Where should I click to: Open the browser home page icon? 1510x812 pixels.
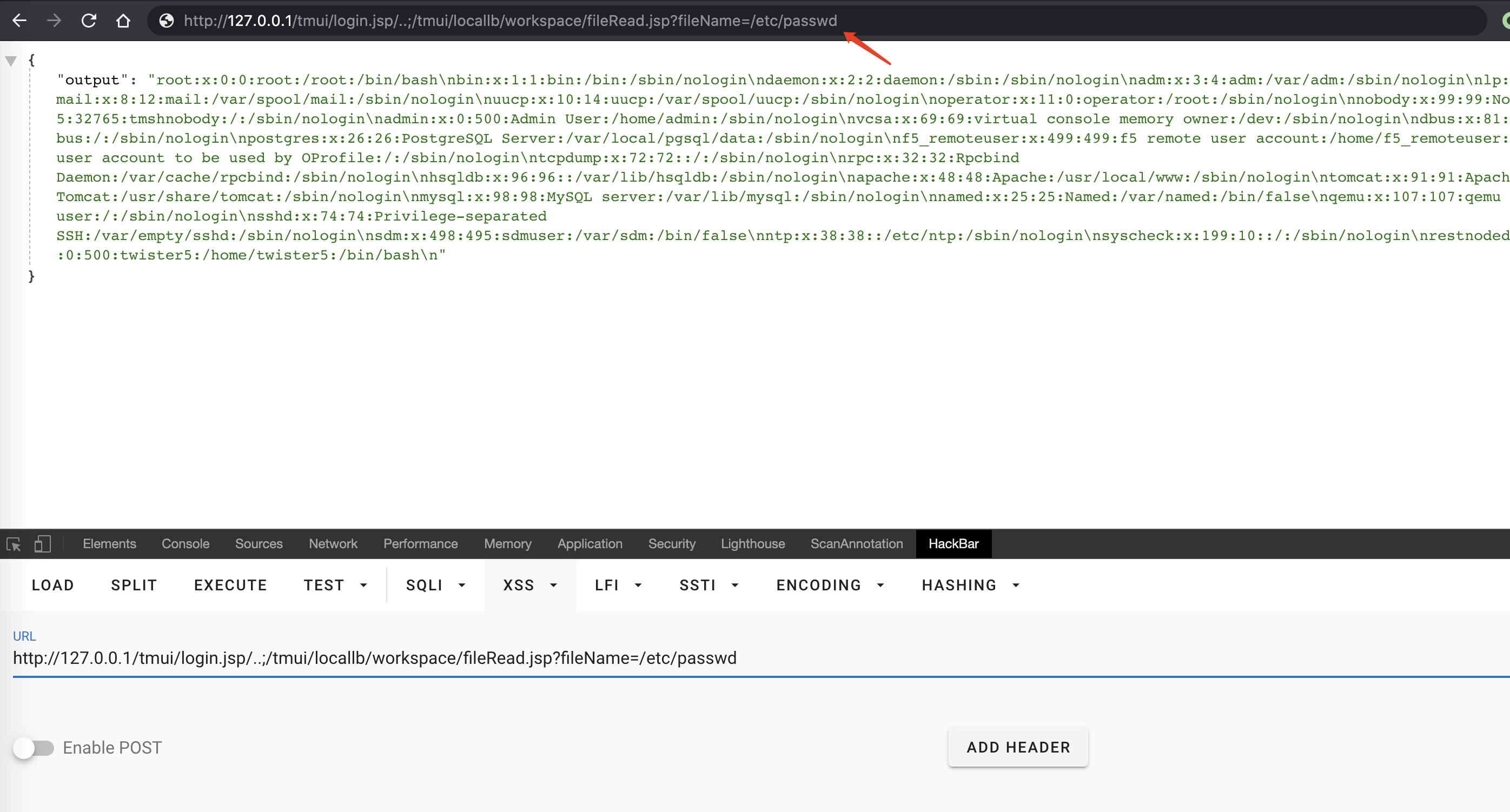click(x=123, y=21)
